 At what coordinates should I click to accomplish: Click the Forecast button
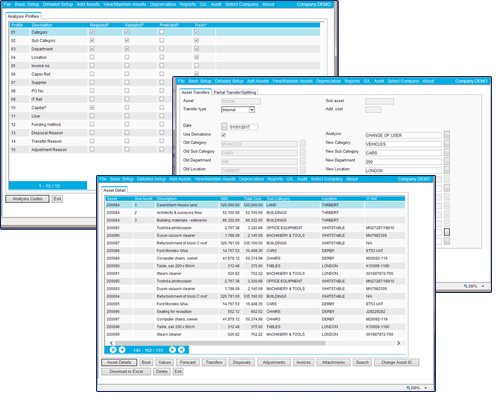[188, 362]
